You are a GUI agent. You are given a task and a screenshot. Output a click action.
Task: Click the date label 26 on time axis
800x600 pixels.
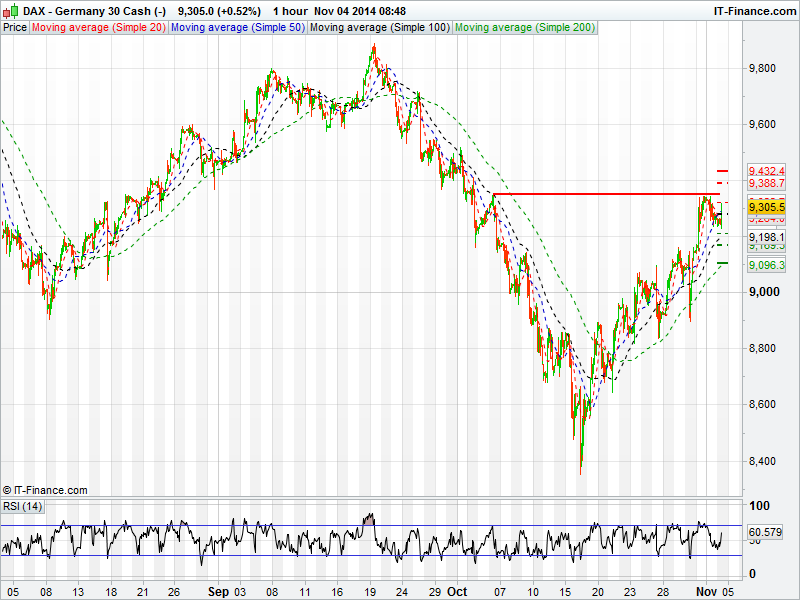[174, 592]
